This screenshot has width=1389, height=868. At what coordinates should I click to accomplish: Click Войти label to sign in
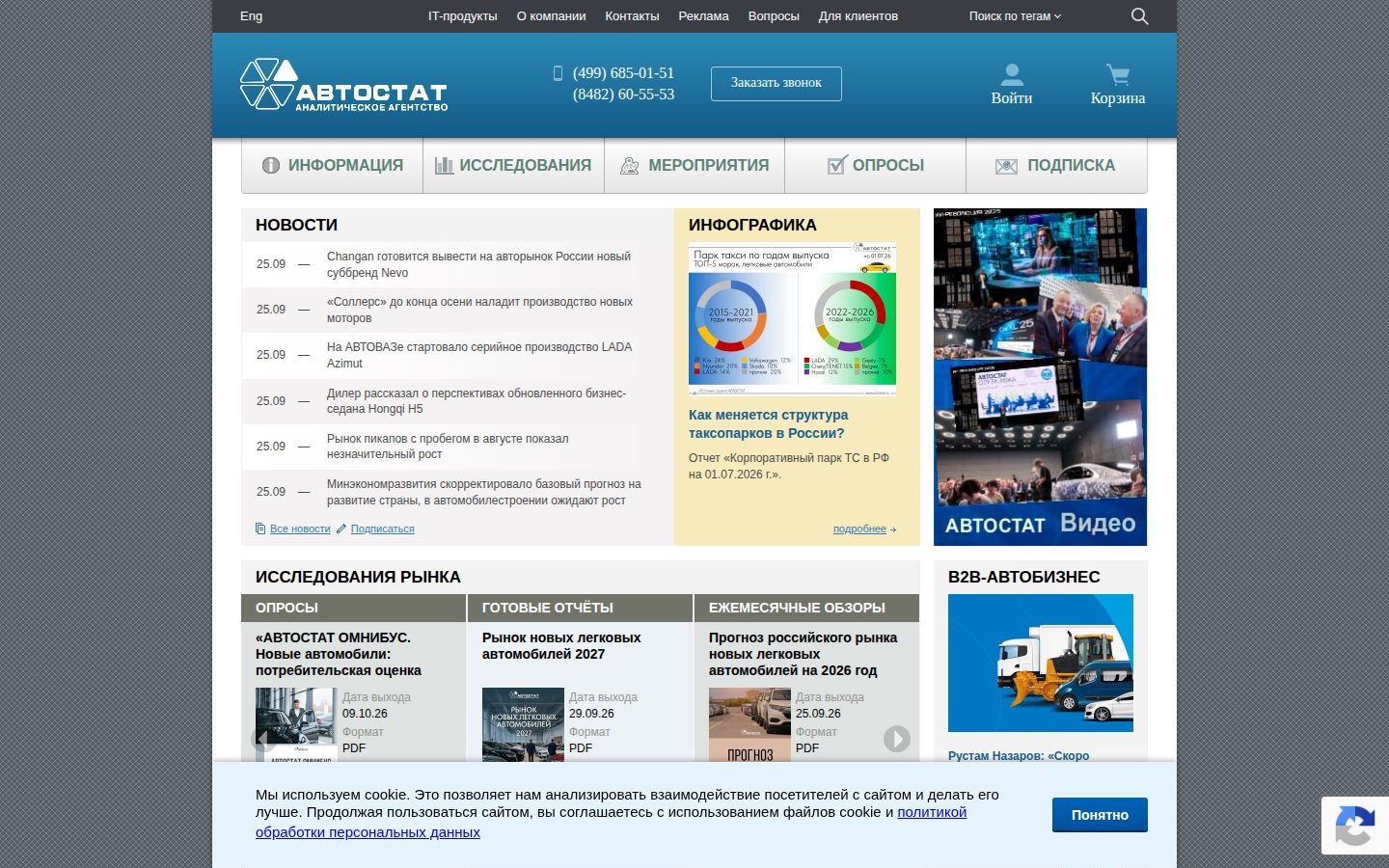click(x=1012, y=98)
